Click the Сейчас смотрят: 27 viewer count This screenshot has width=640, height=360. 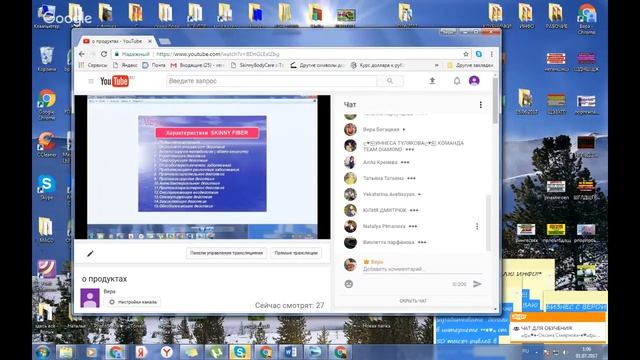point(289,305)
